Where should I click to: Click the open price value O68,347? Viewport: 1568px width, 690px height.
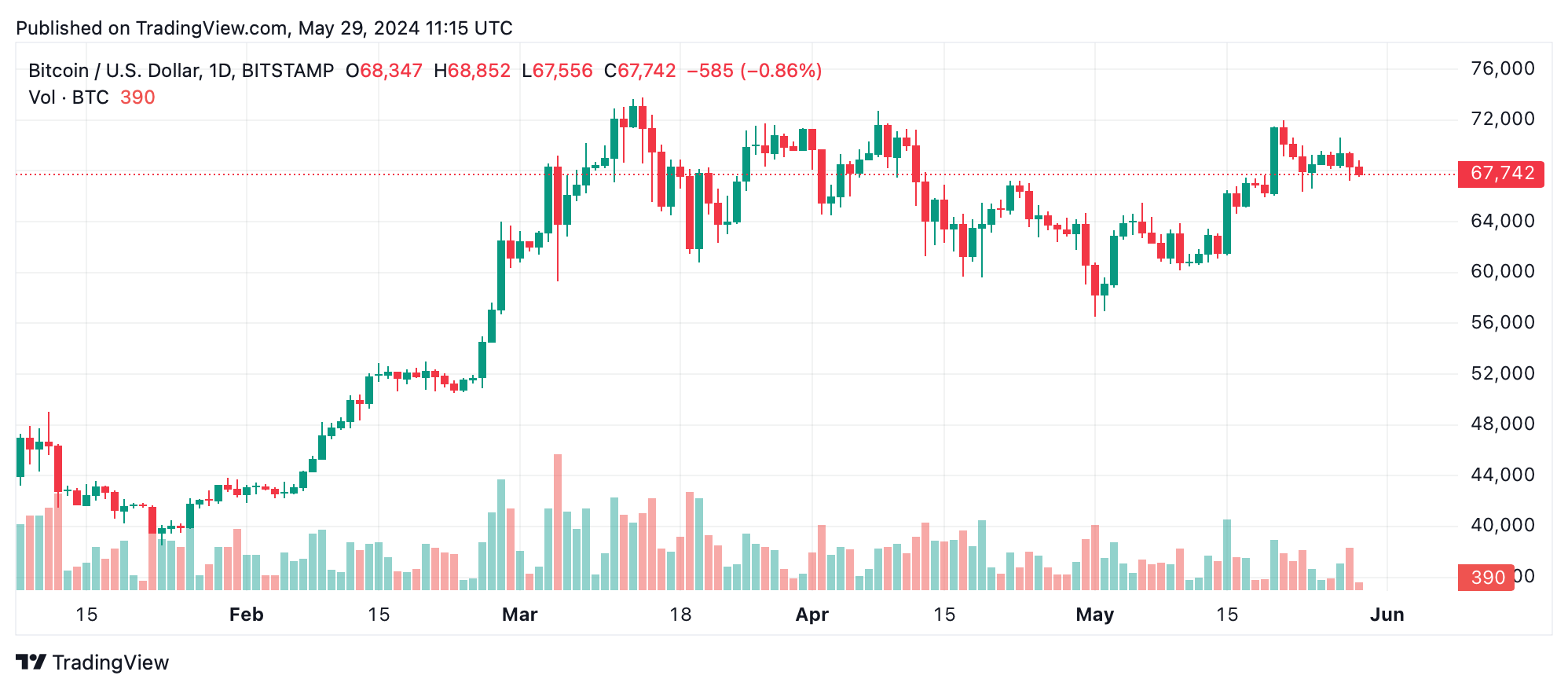tap(384, 71)
